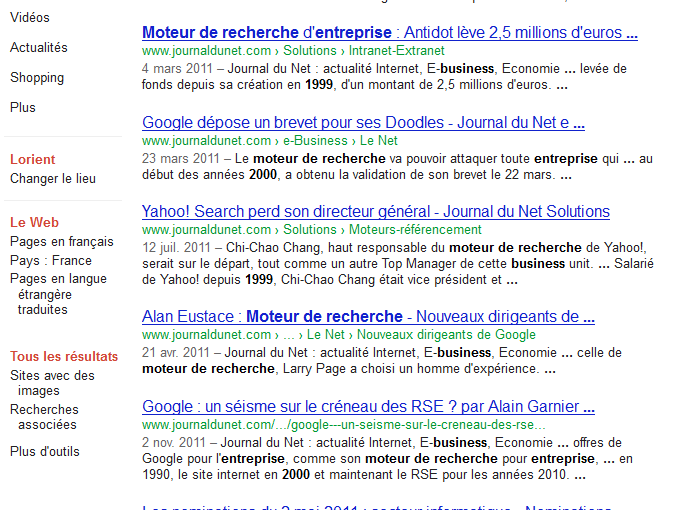Click the 4 mars 2011 date text

tap(177, 69)
